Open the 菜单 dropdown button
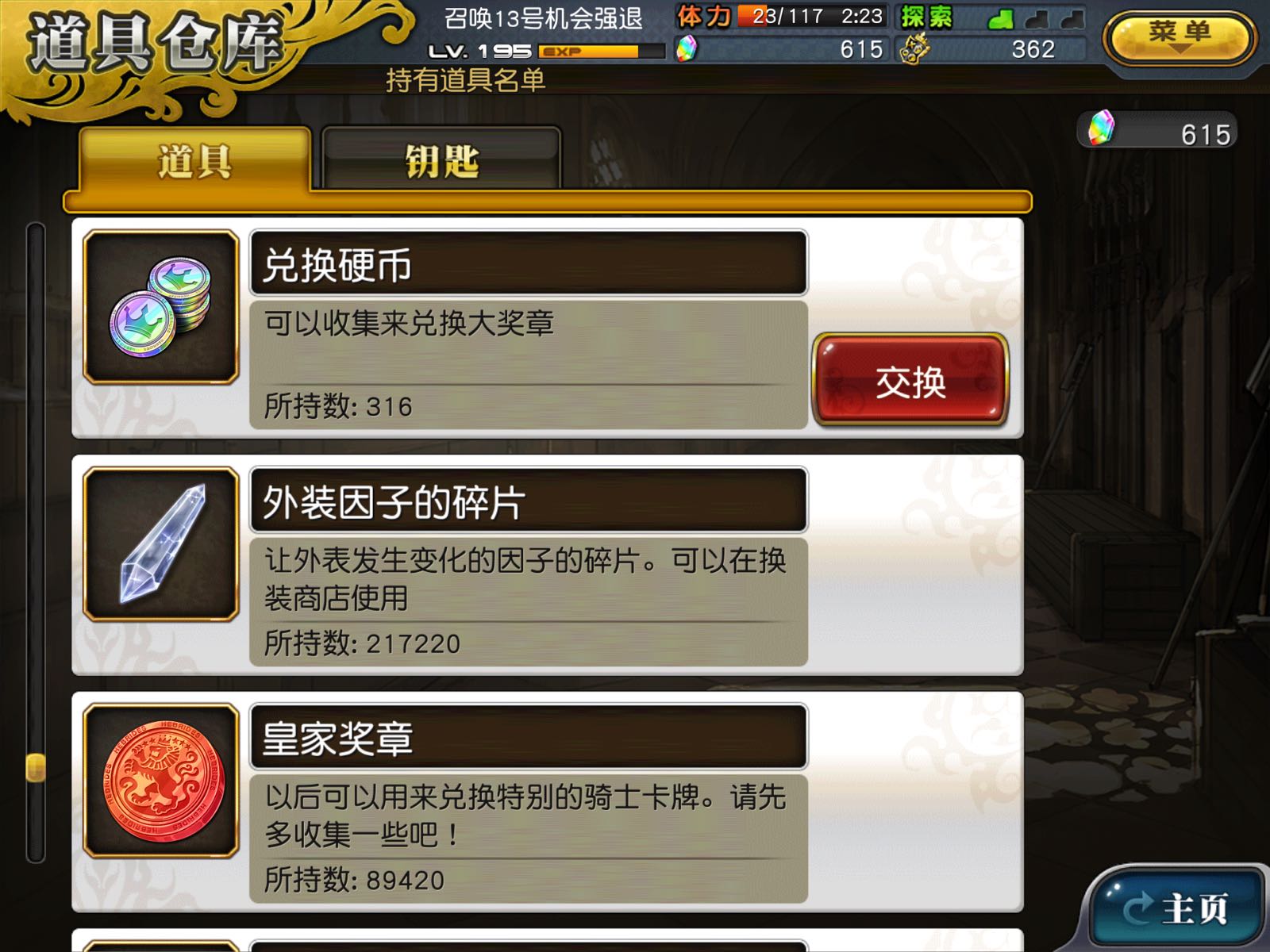Image resolution: width=1270 pixels, height=952 pixels. coord(1180,36)
